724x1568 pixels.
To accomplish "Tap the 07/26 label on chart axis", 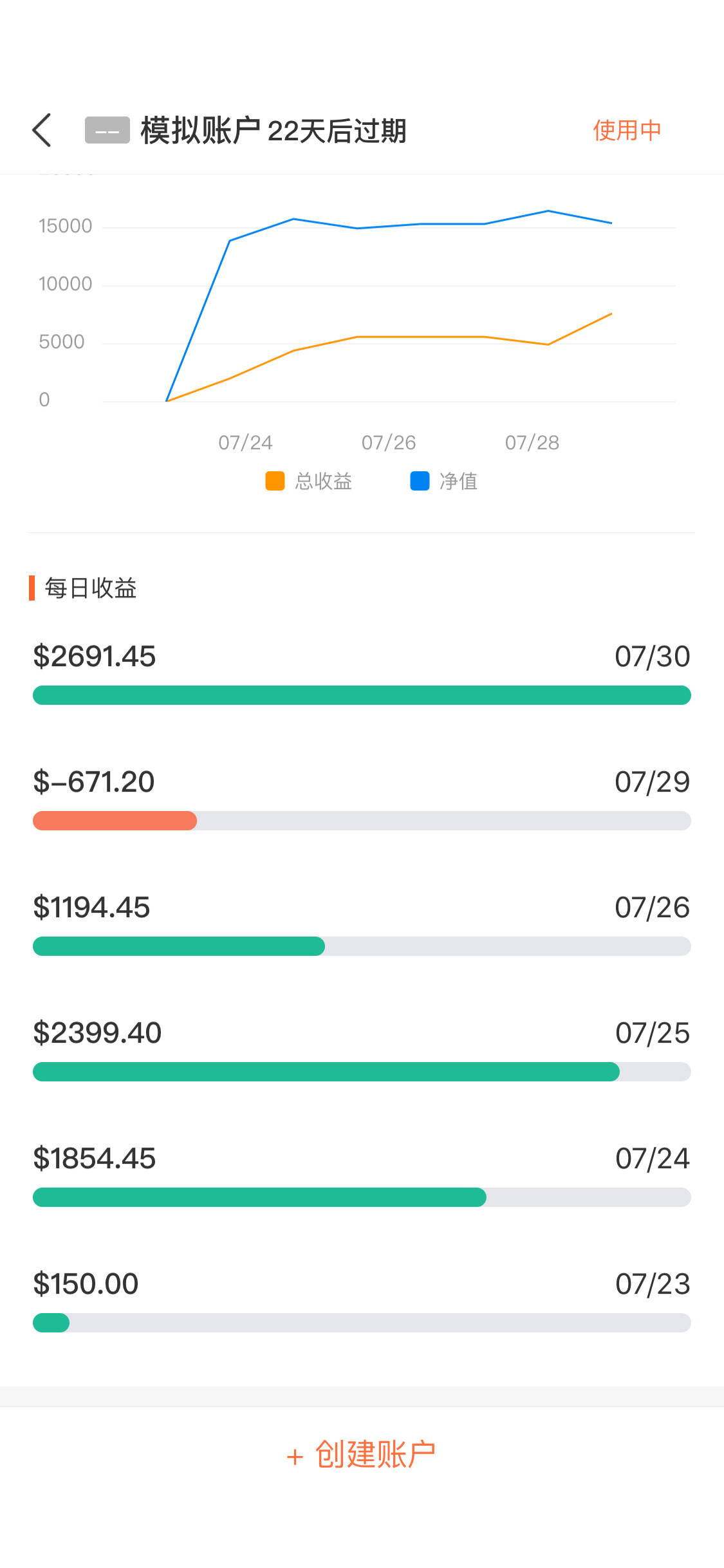I will 389,442.
